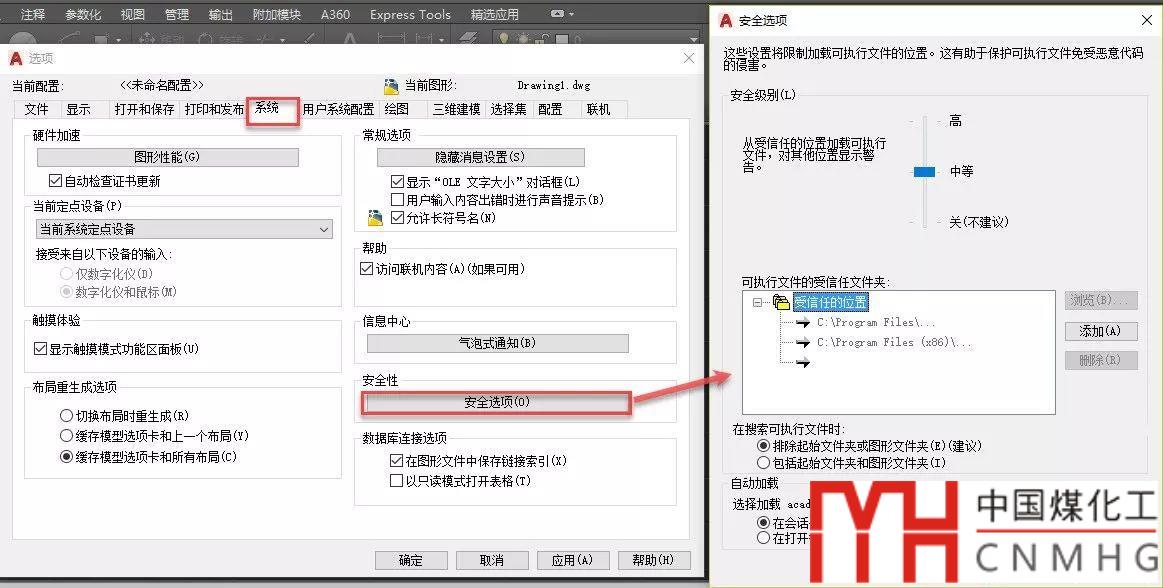Enable 以只读模式打开表格 checkbox
1163x588 pixels.
coord(396,480)
